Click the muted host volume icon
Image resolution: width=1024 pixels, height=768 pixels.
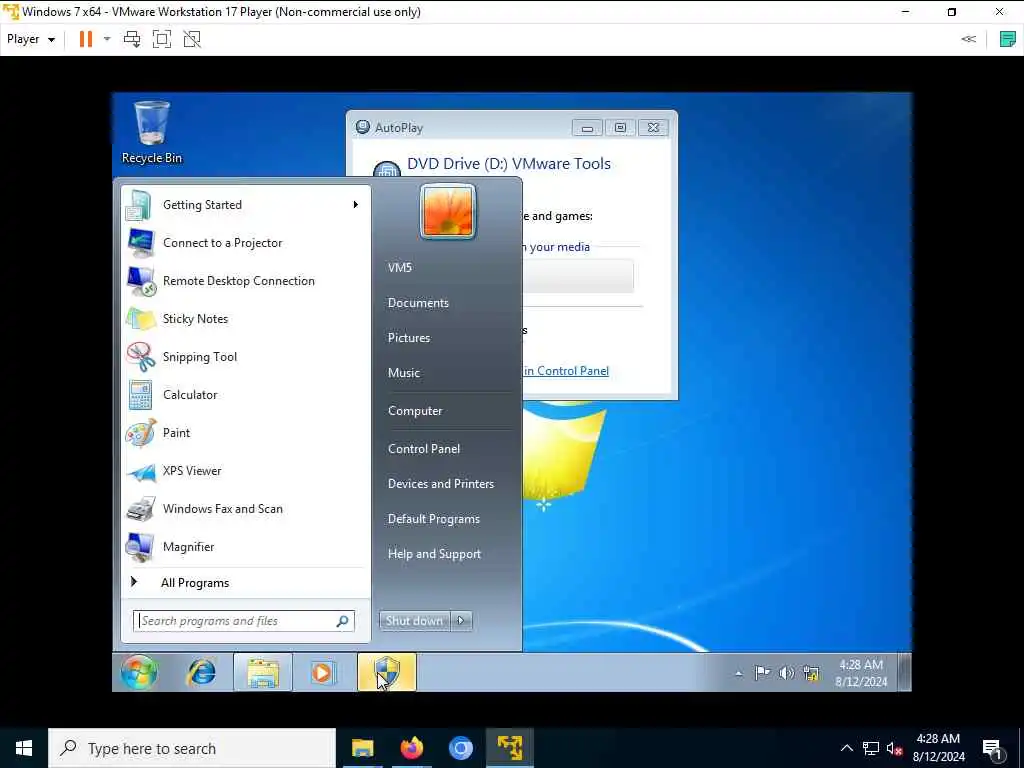(894, 748)
